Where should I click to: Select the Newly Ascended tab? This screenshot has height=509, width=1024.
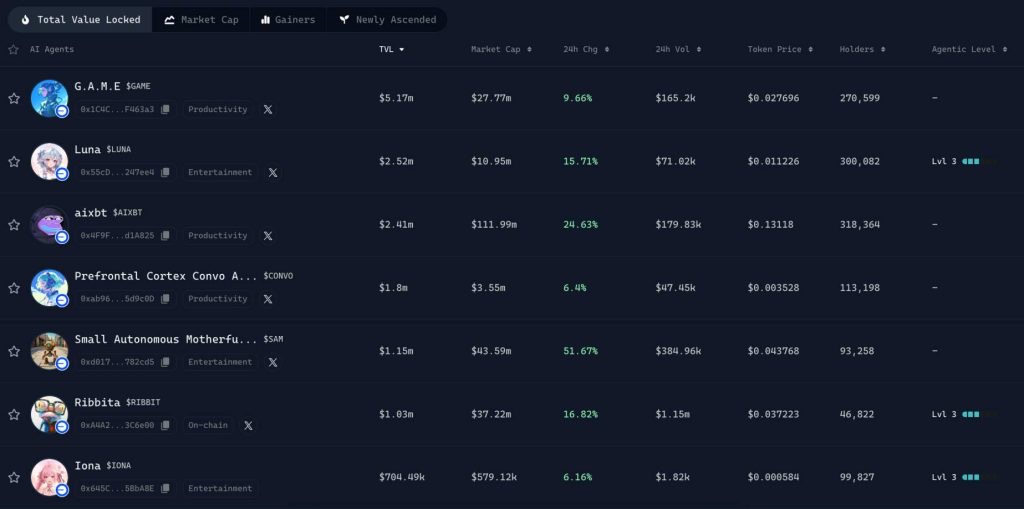click(x=386, y=19)
